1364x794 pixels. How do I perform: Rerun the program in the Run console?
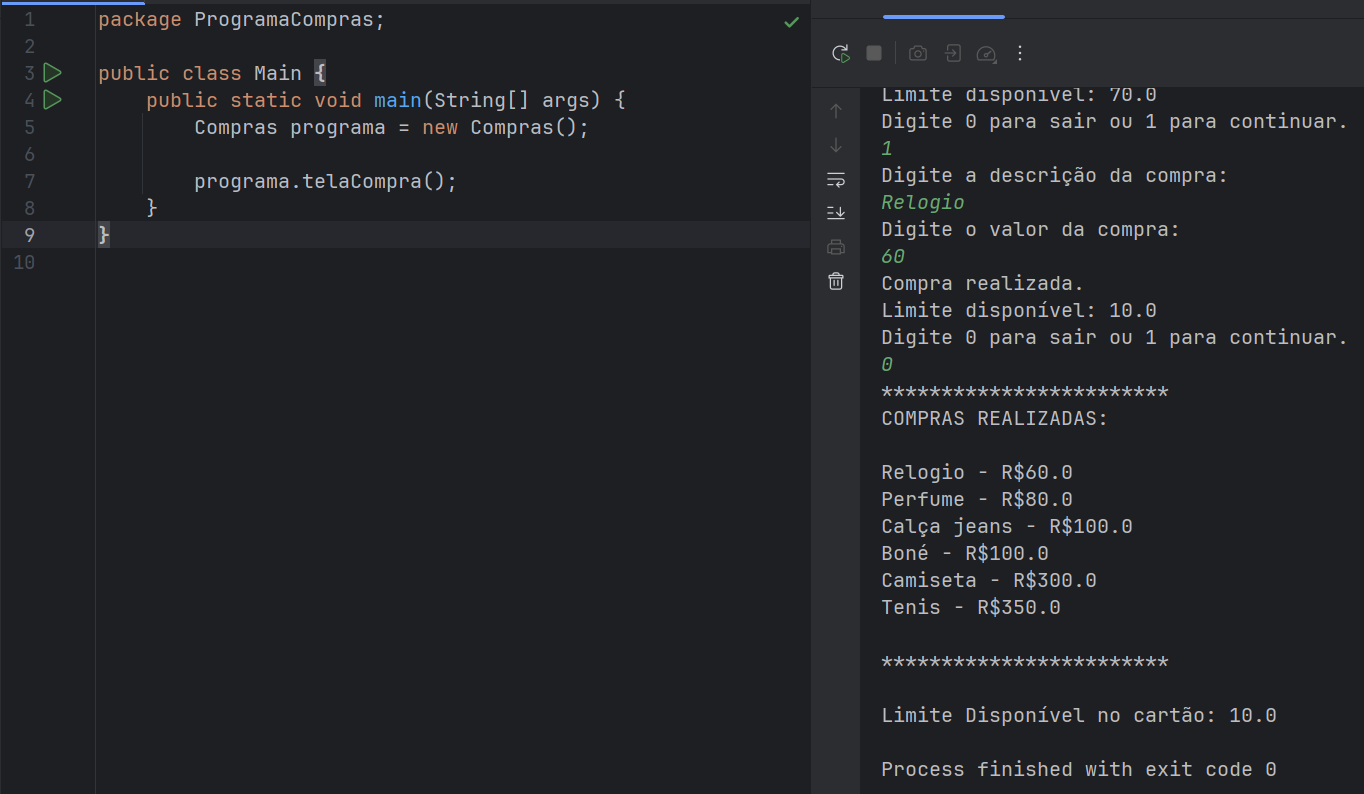point(841,53)
